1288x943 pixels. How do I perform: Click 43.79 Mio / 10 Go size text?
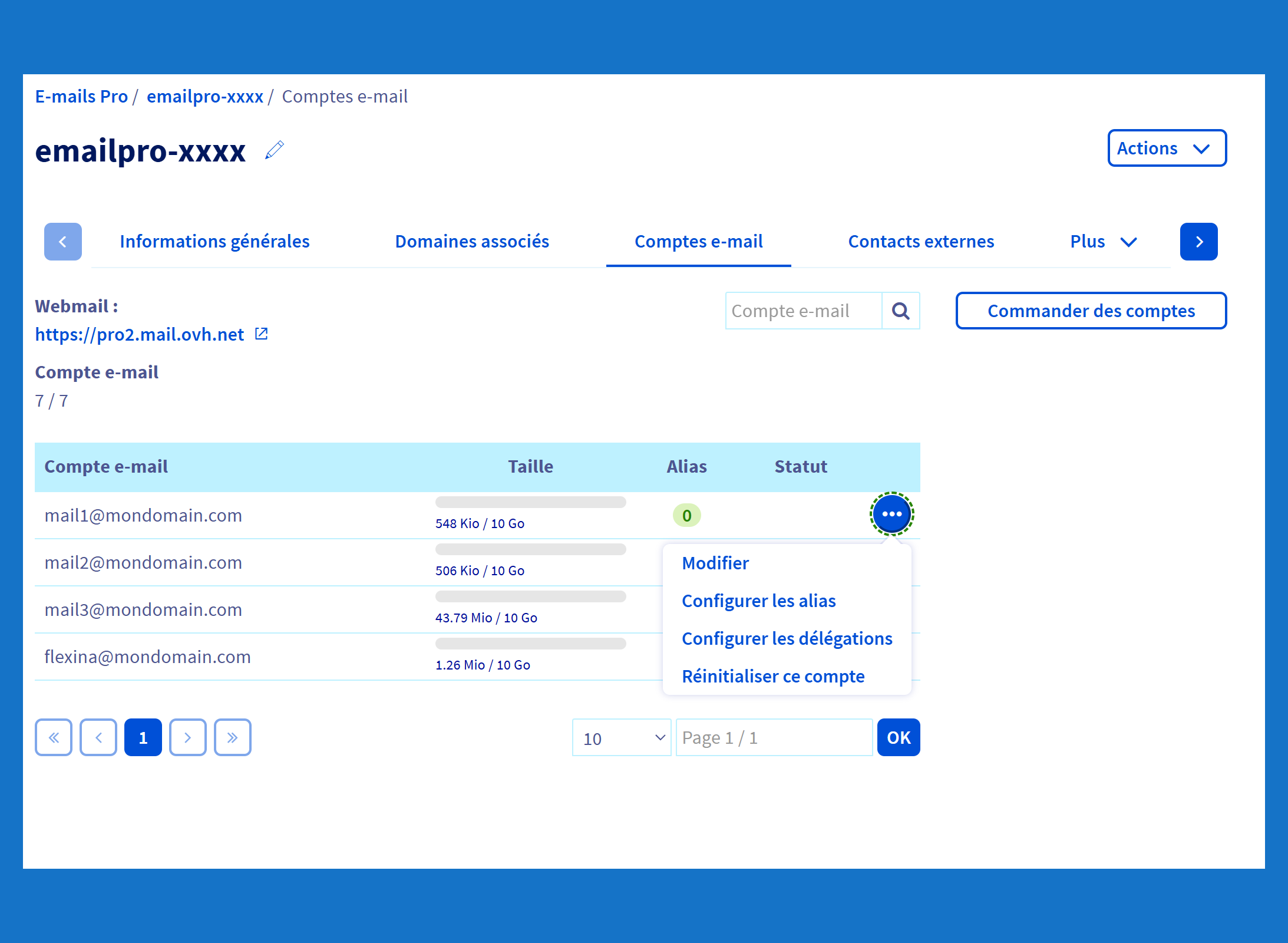tap(486, 618)
